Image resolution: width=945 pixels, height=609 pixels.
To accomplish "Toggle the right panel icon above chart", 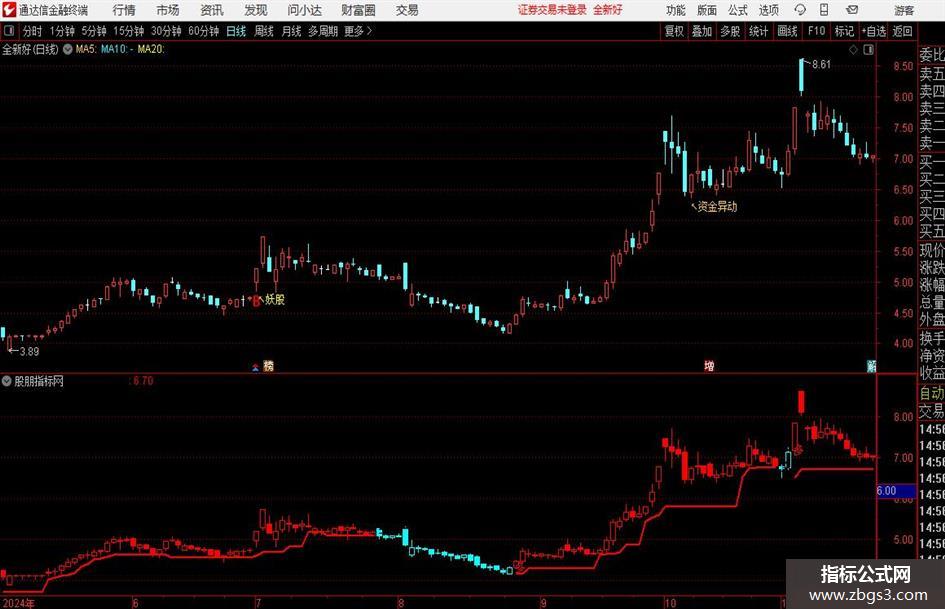I will coord(868,50).
